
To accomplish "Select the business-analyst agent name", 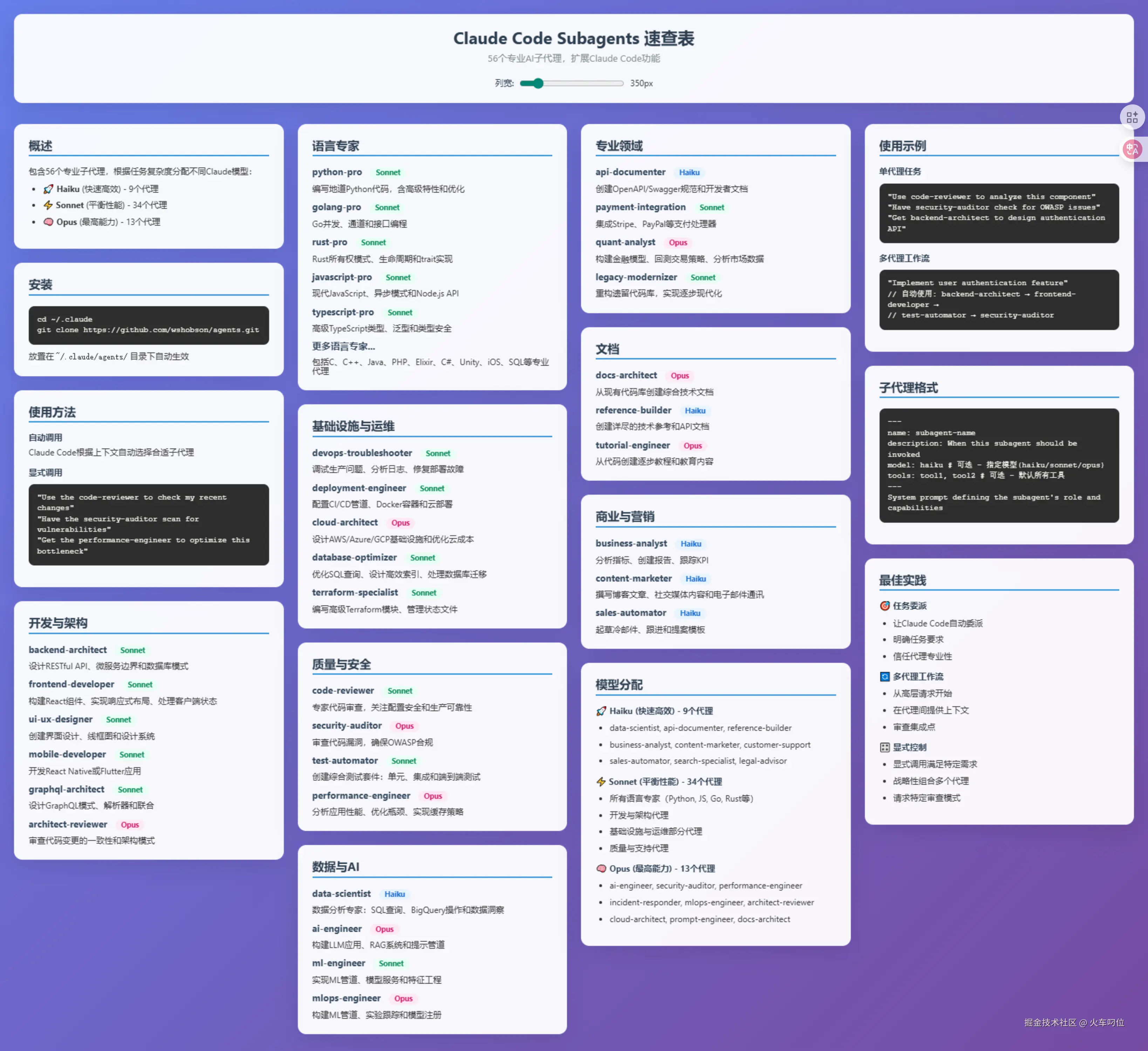I will coord(631,543).
